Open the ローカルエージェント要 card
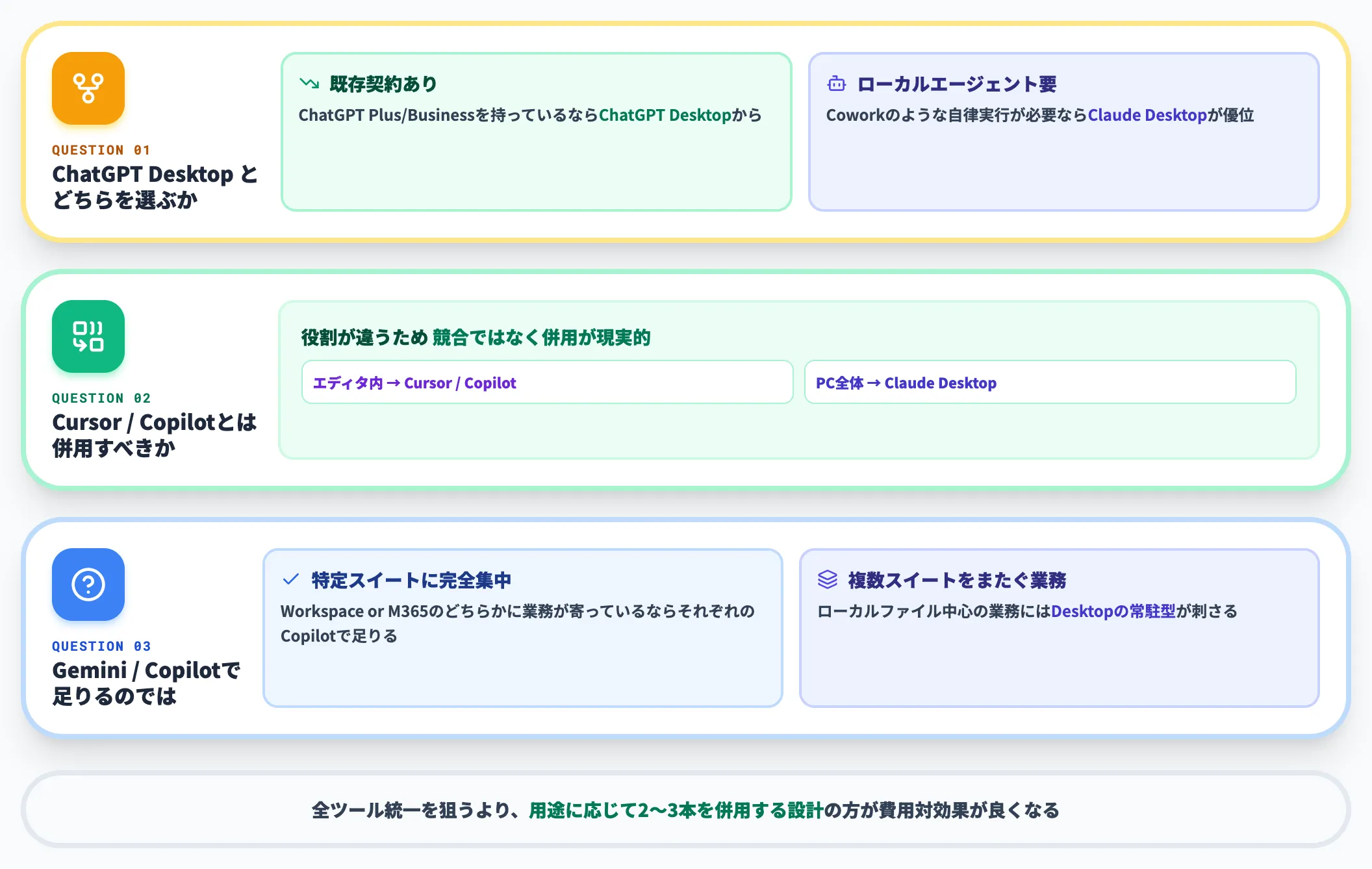The width and height of the screenshot is (1372, 869). [1064, 132]
